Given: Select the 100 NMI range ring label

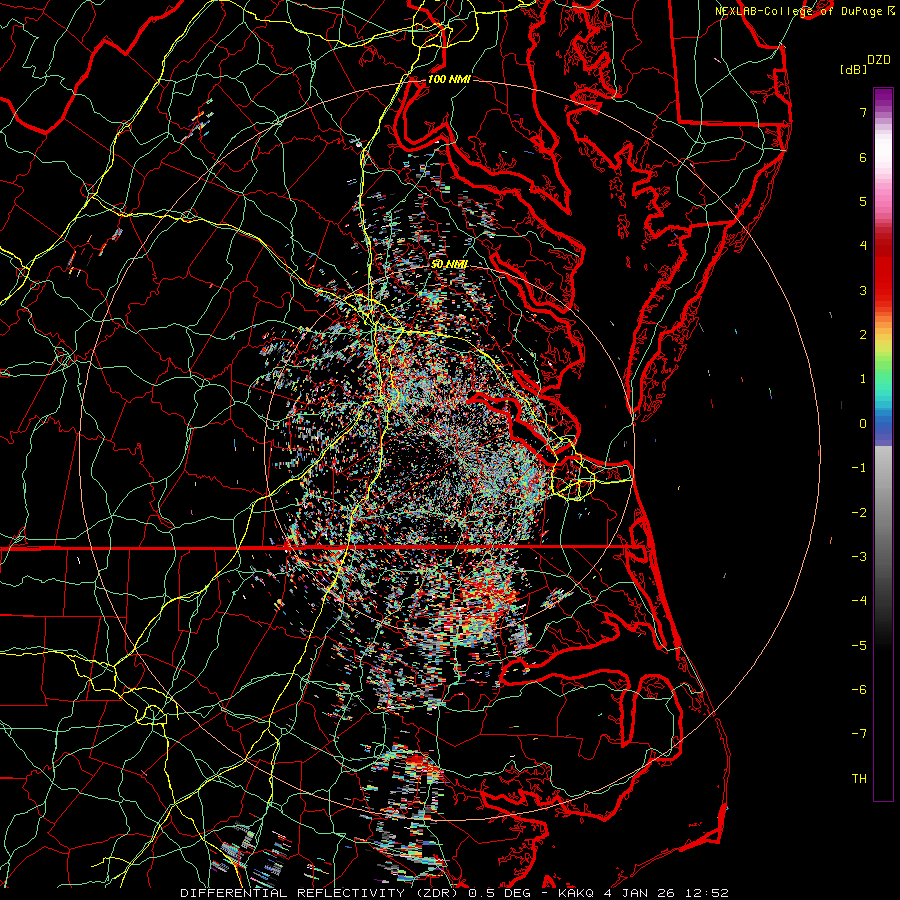Looking at the screenshot, I should point(449,79).
